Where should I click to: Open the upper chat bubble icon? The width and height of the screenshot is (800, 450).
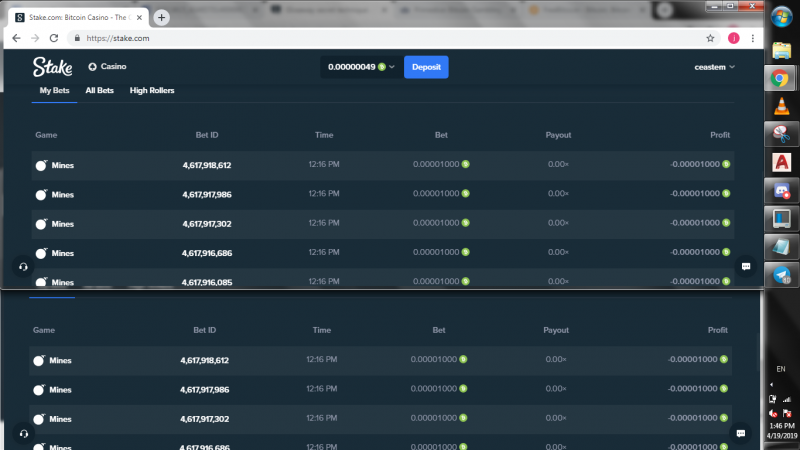click(x=746, y=266)
